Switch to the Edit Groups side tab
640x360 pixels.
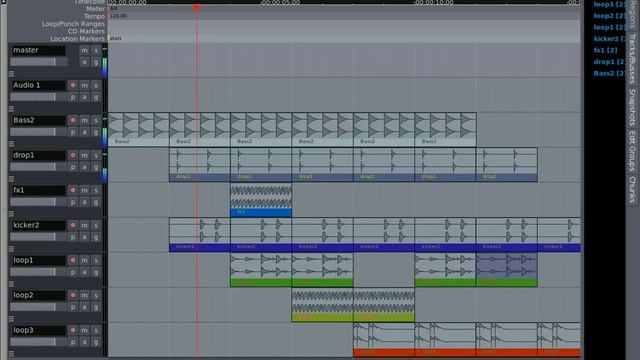pyautogui.click(x=632, y=151)
